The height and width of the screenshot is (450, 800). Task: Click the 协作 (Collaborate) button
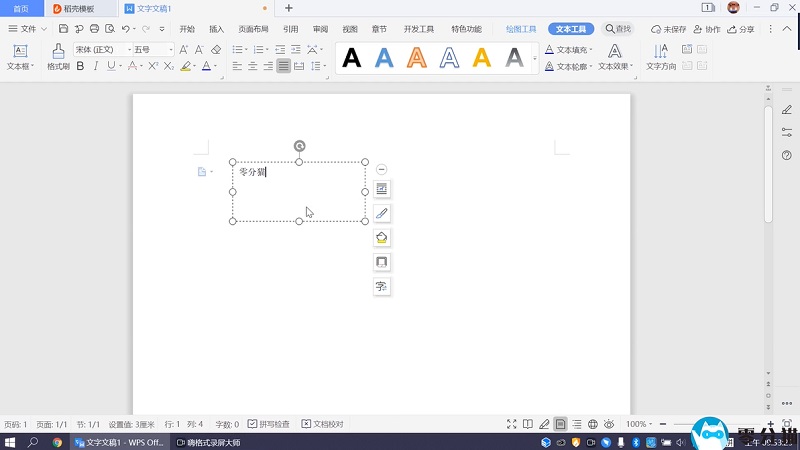707,29
